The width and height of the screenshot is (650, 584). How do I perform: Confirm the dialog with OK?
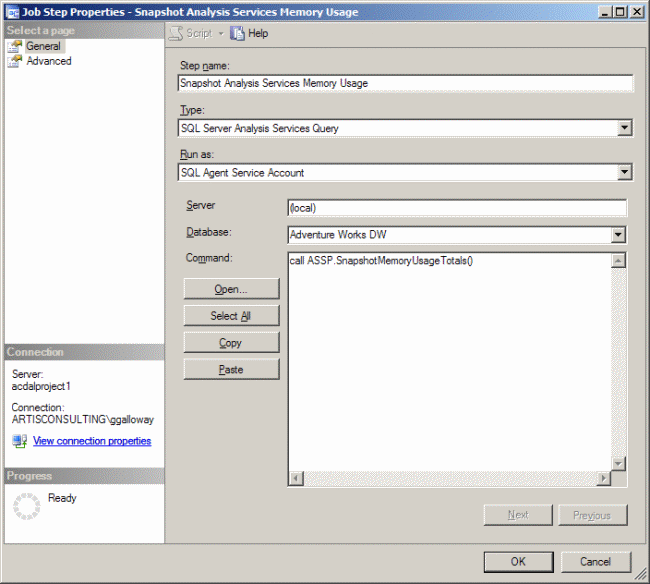[518, 561]
